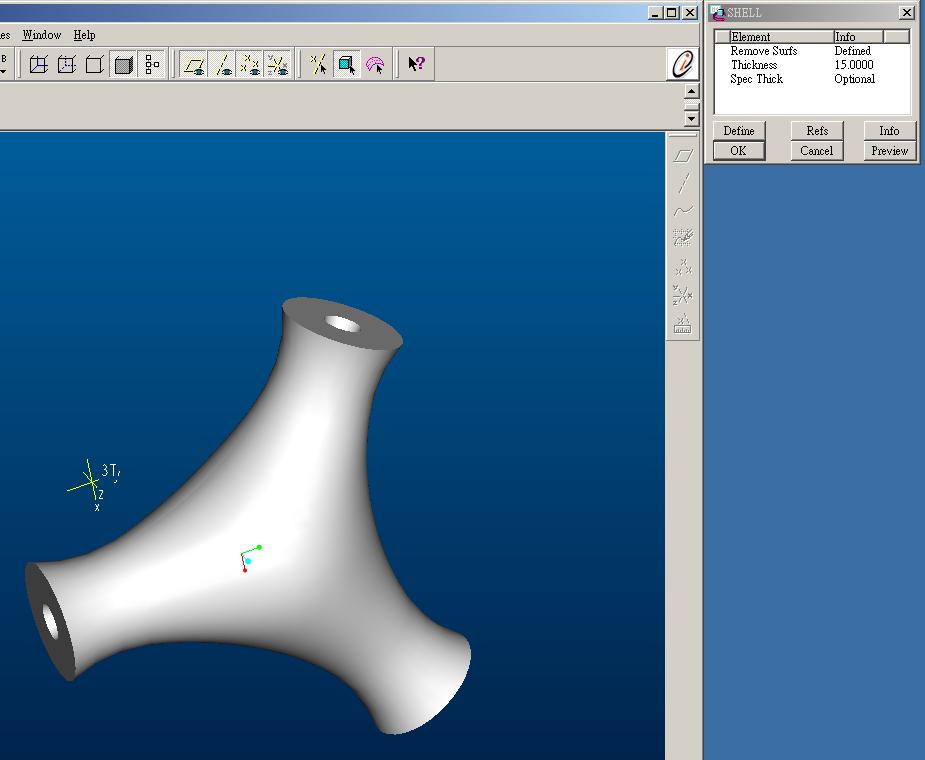Open the Help menu
Screen dimensions: 925x760
click(x=84, y=35)
